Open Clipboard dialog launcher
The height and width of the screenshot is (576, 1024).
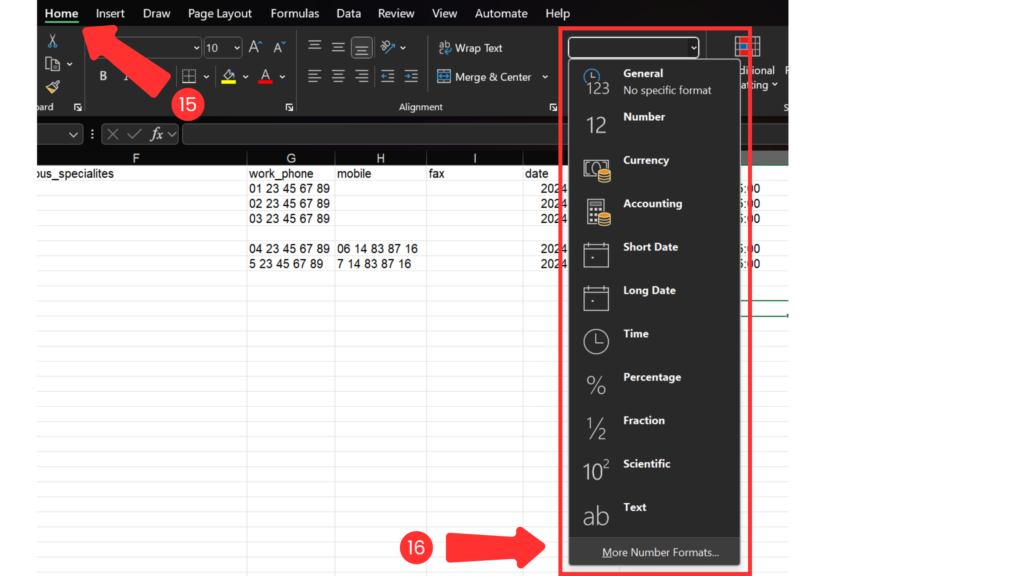(78, 107)
